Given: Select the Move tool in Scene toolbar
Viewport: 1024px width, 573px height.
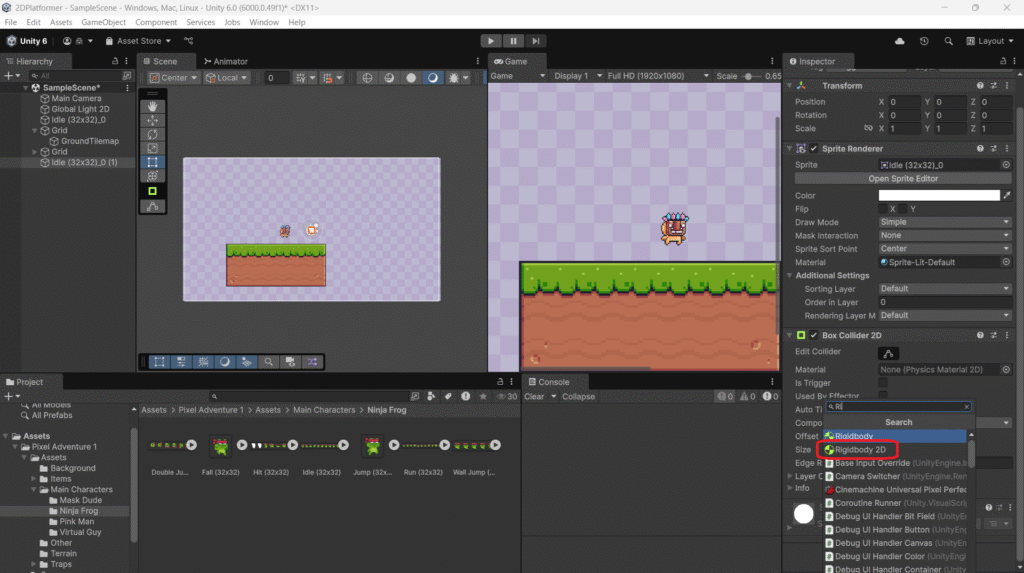Looking at the screenshot, I should coord(152,120).
